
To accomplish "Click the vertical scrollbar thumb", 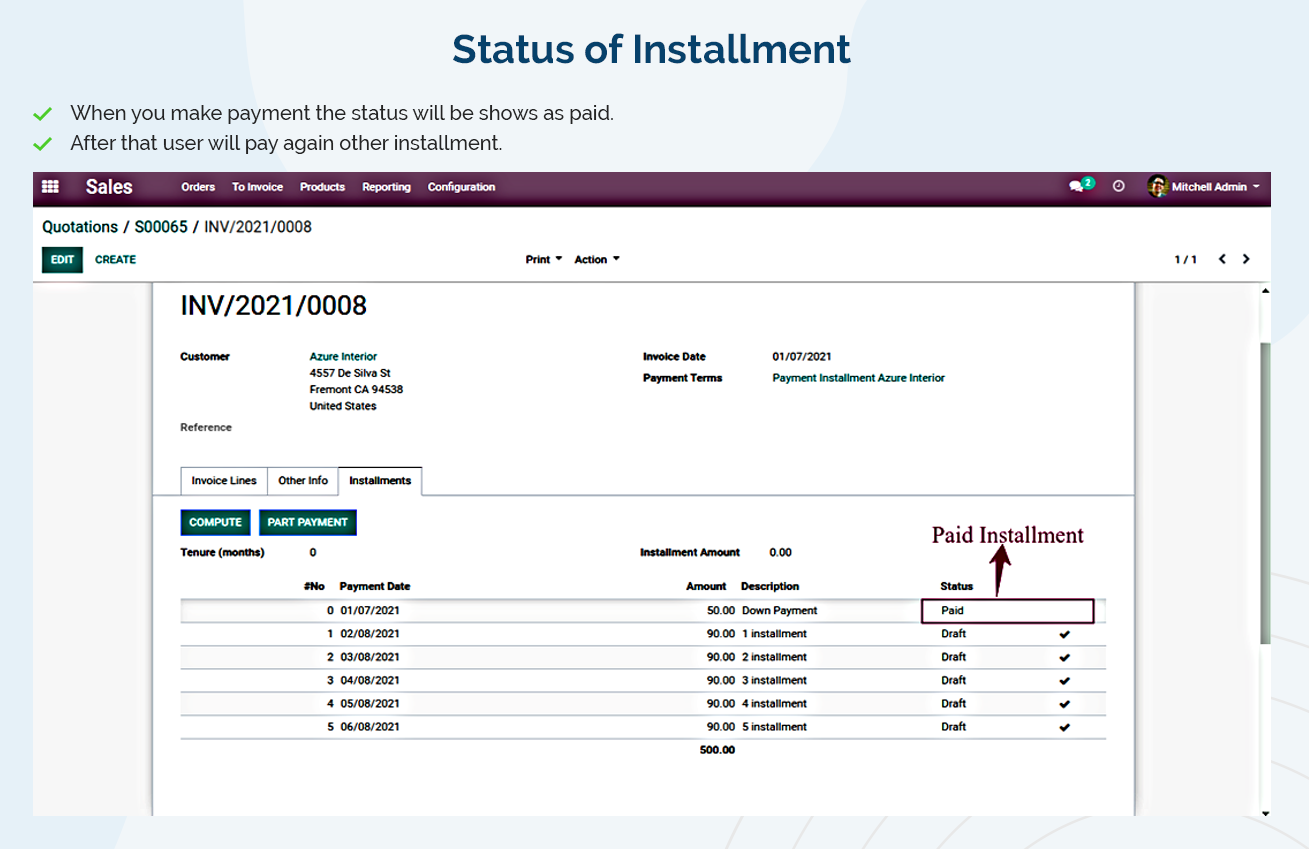I will pyautogui.click(x=1265, y=492).
